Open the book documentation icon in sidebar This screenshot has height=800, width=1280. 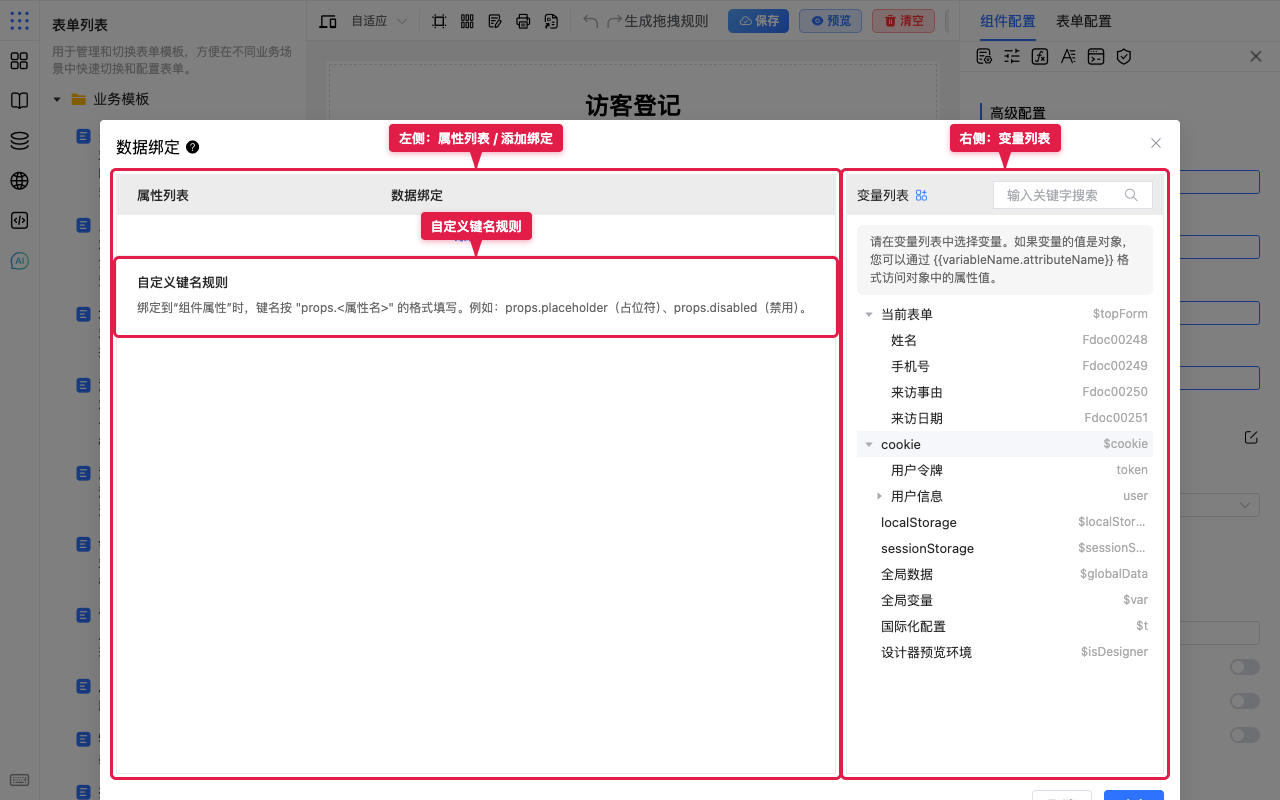pos(19,101)
